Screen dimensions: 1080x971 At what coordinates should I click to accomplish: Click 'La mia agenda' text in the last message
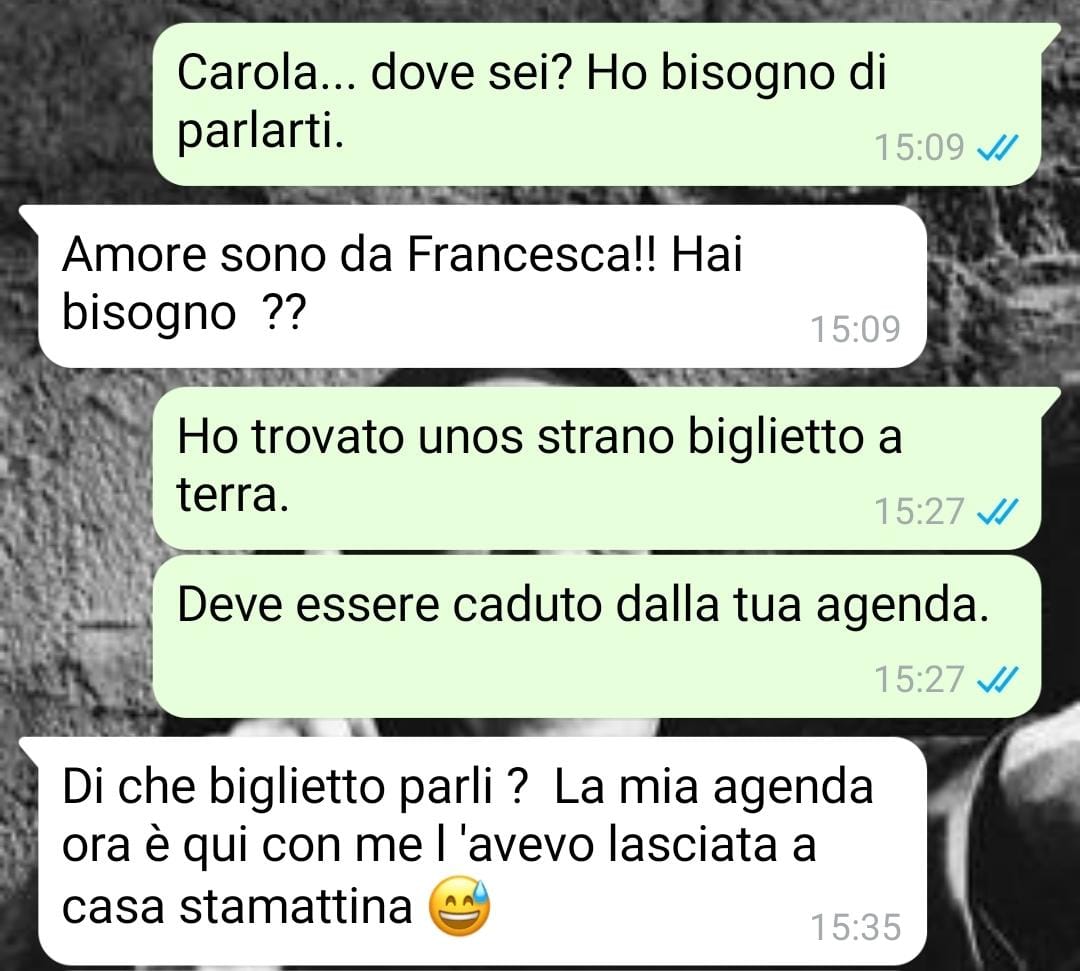point(713,788)
